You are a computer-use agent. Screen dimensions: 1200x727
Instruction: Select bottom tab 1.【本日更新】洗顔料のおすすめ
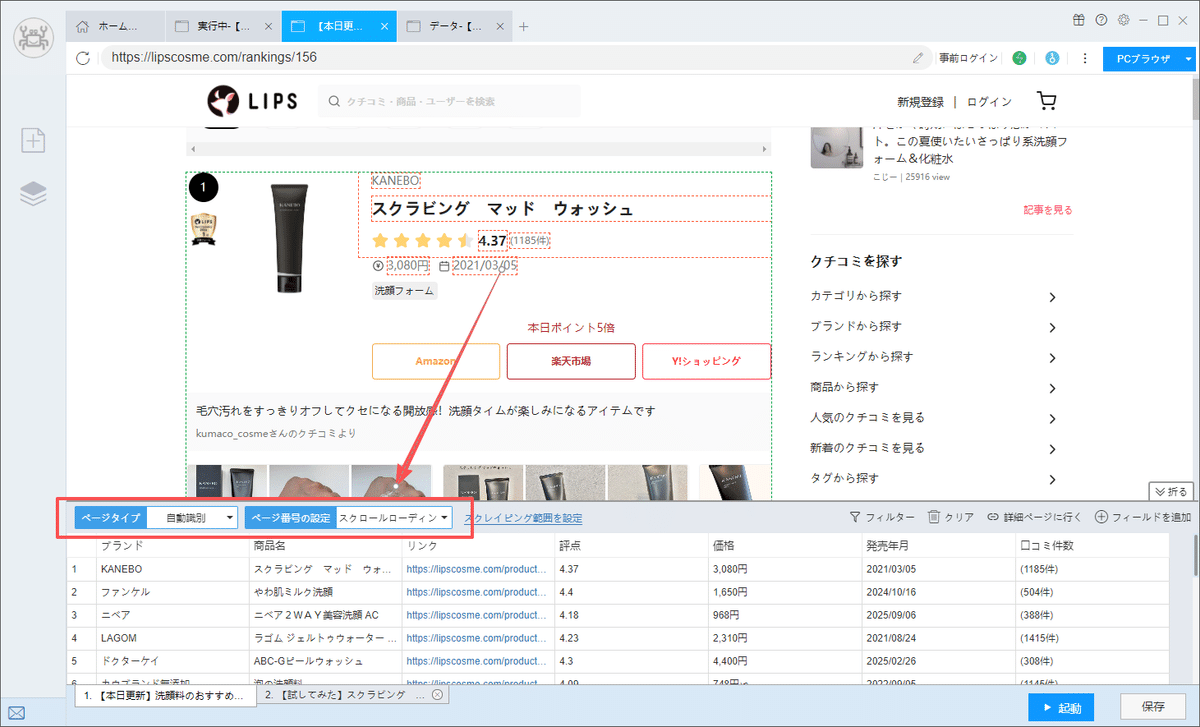tap(166, 694)
